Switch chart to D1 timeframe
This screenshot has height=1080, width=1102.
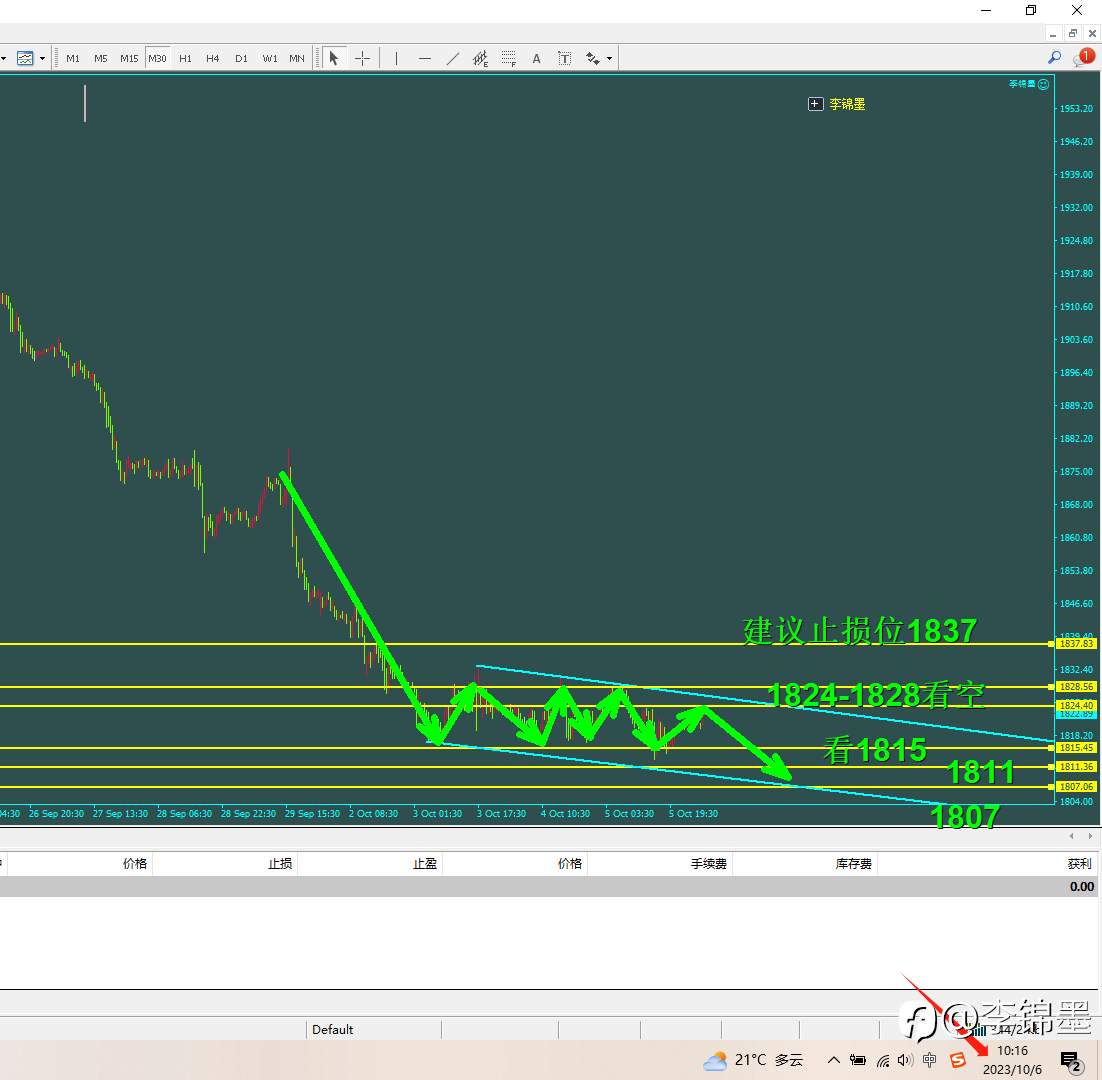point(241,58)
